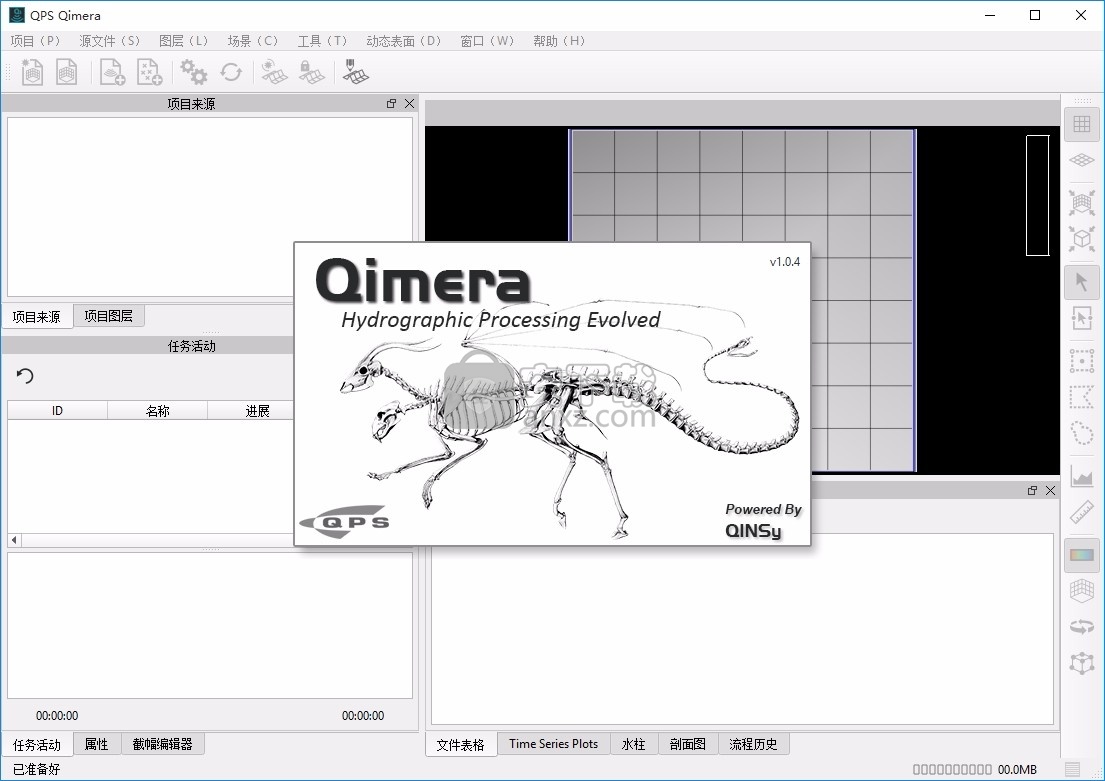Open the 动态表面 (D) menu
The image size is (1105, 781).
pos(403,41)
